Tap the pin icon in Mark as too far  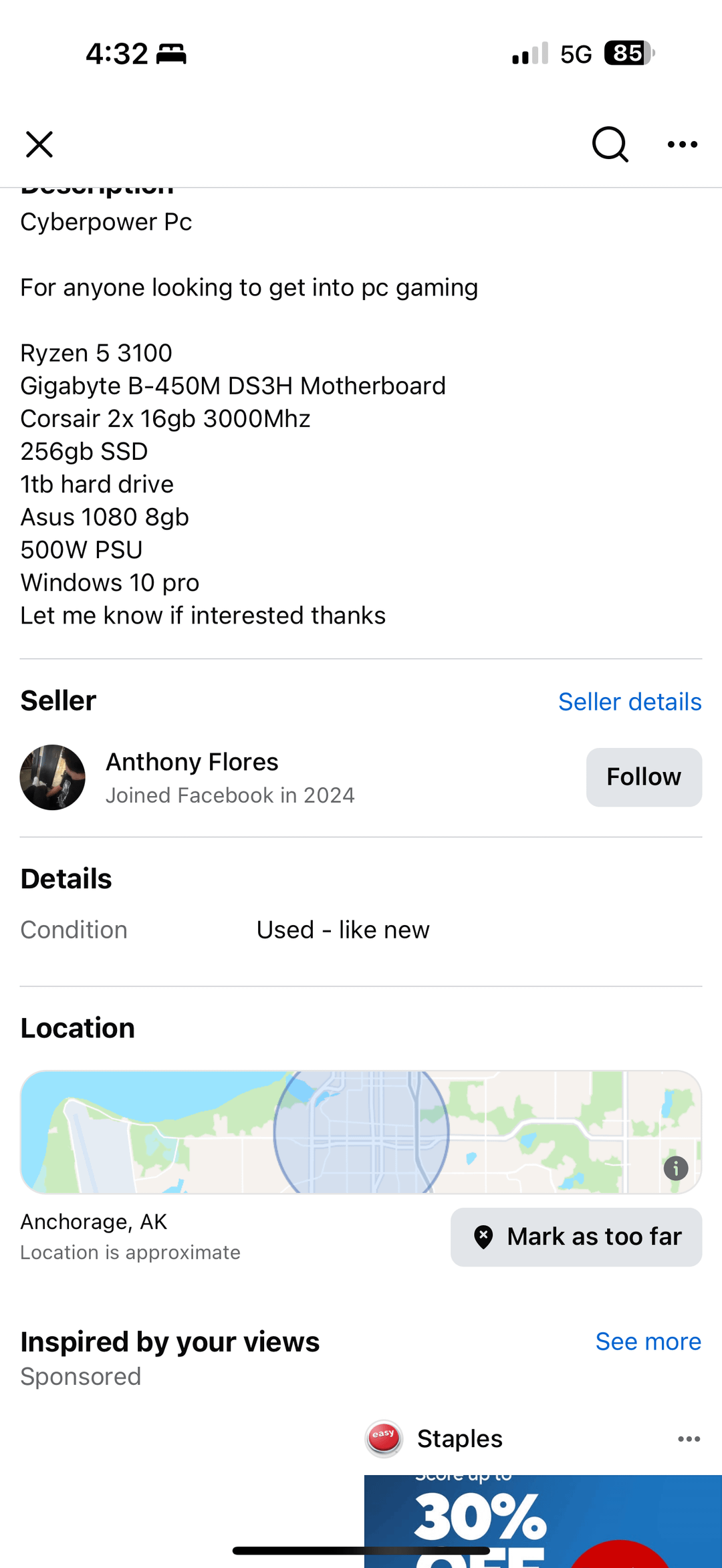483,1237
